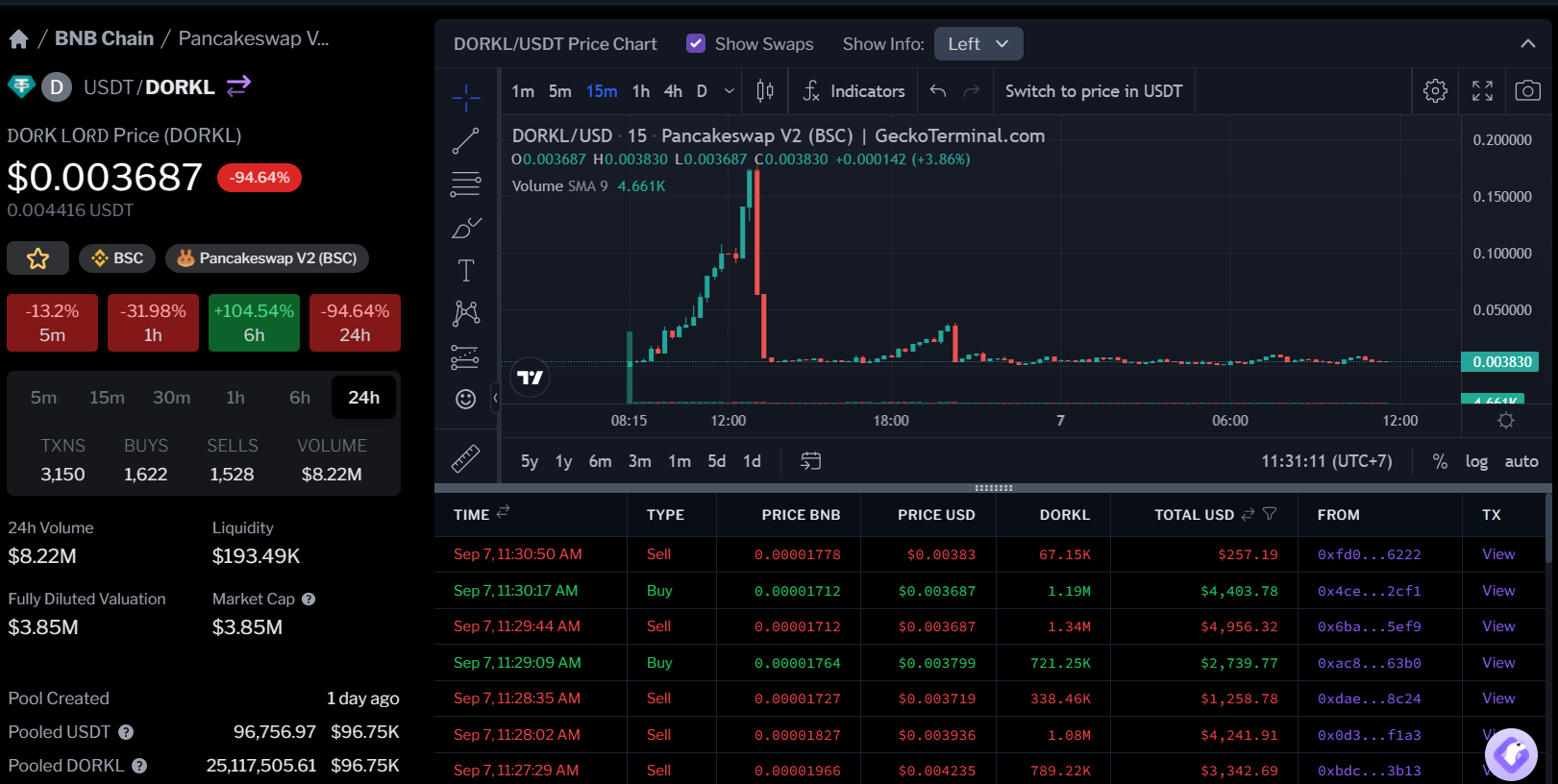Click the BSC network badge
The image size is (1558, 784).
[x=117, y=258]
